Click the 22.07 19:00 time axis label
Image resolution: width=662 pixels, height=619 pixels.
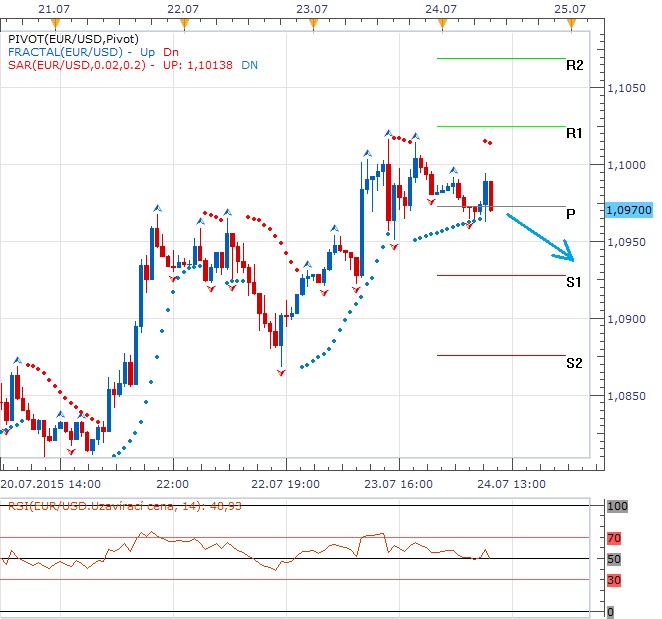[x=285, y=483]
